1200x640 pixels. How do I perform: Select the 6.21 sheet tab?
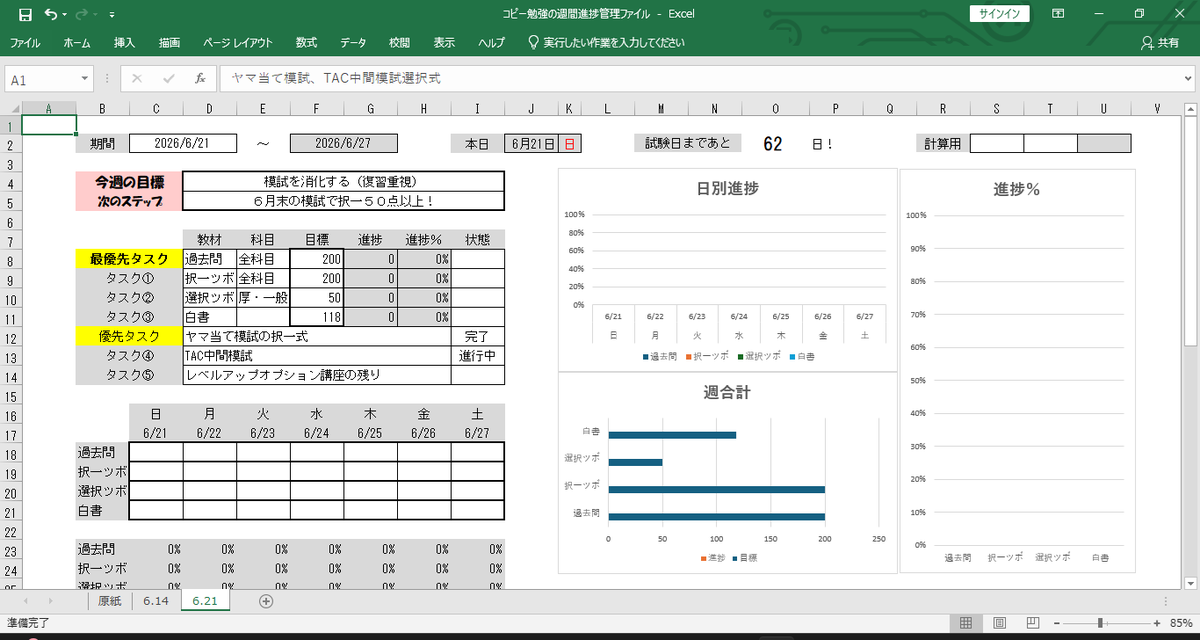pos(205,601)
